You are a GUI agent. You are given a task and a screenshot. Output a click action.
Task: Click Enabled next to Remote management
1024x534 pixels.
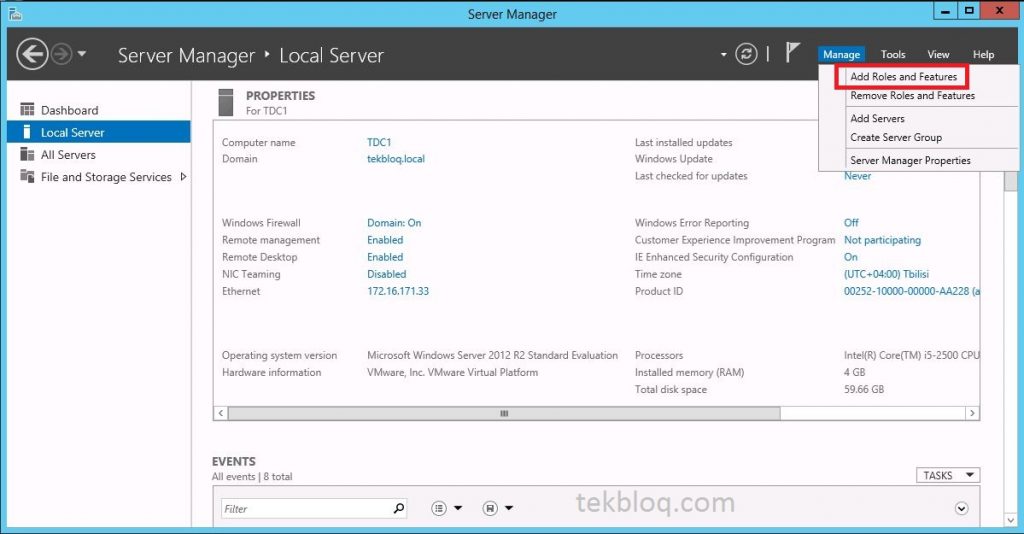[385, 240]
